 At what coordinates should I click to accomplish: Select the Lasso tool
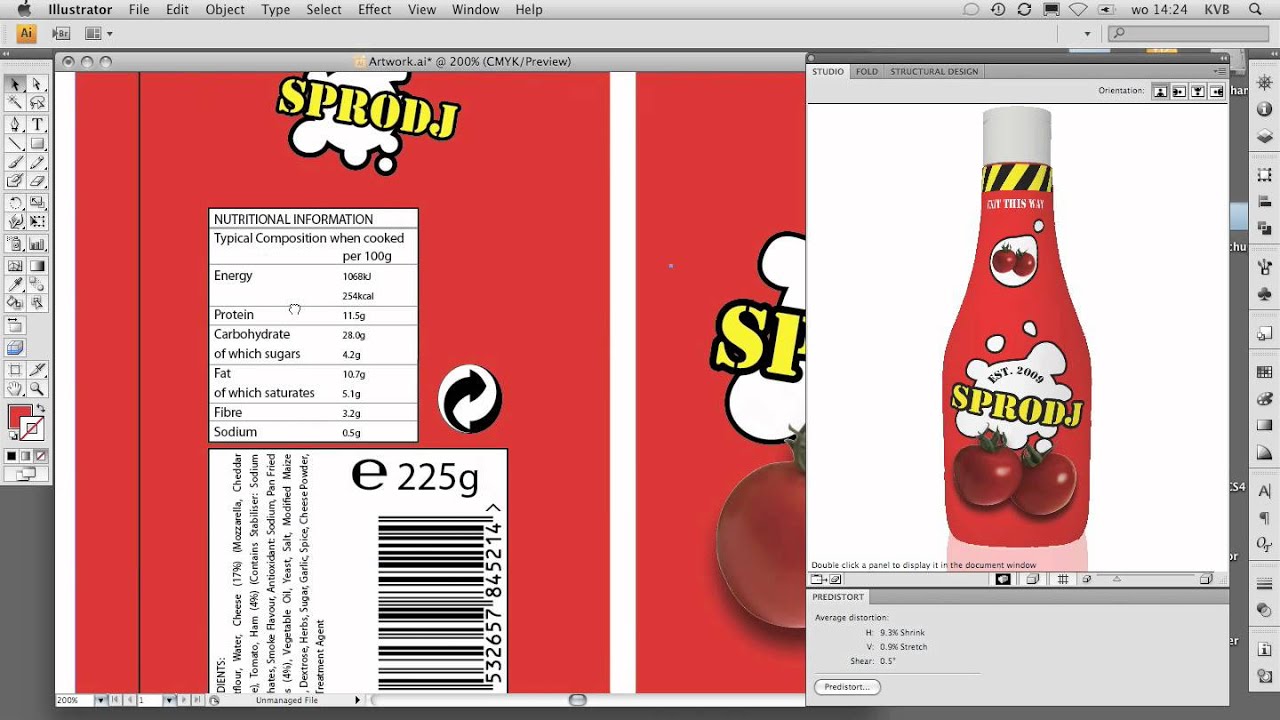(37, 102)
